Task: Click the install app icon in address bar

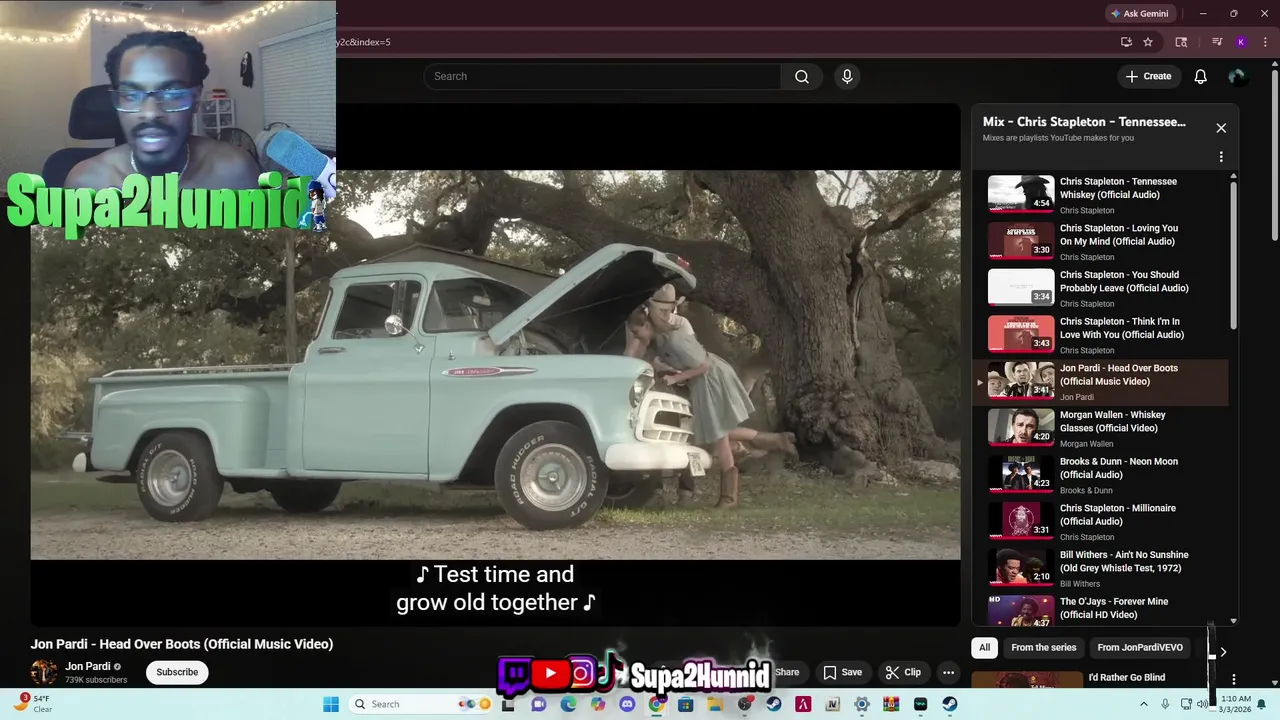Action: click(x=1126, y=42)
